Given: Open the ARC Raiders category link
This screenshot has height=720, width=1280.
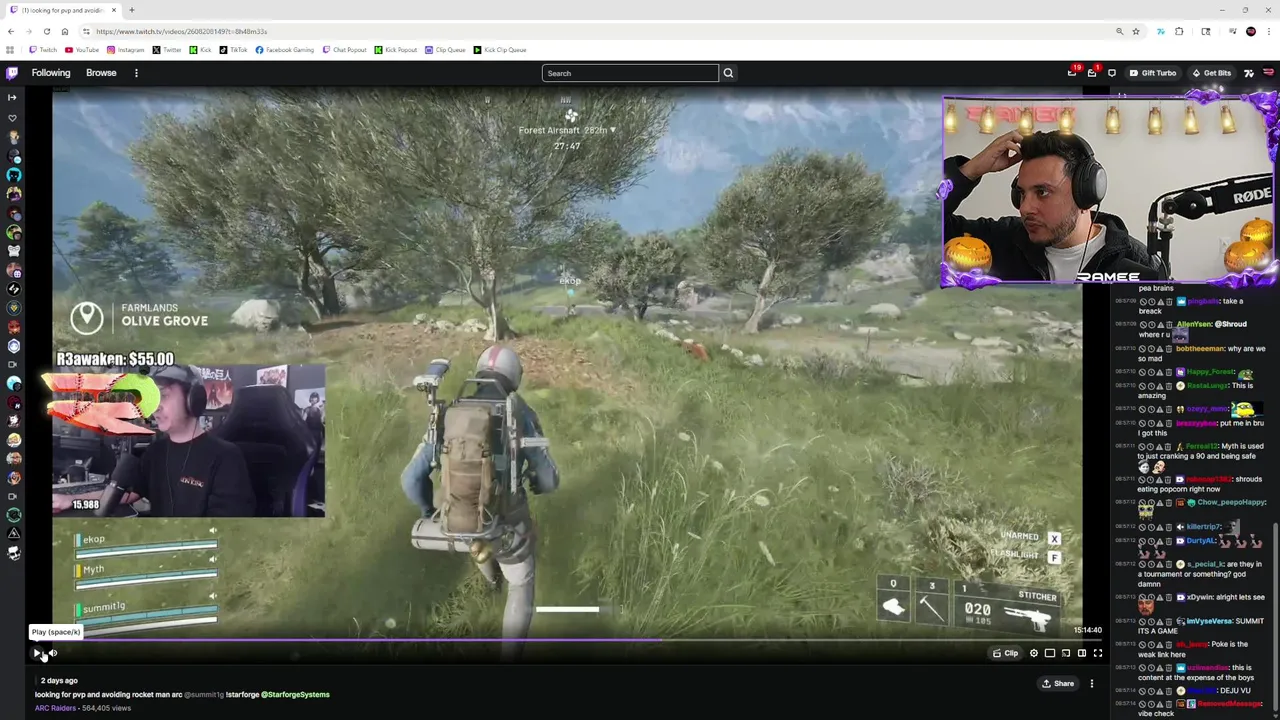Looking at the screenshot, I should (55, 708).
